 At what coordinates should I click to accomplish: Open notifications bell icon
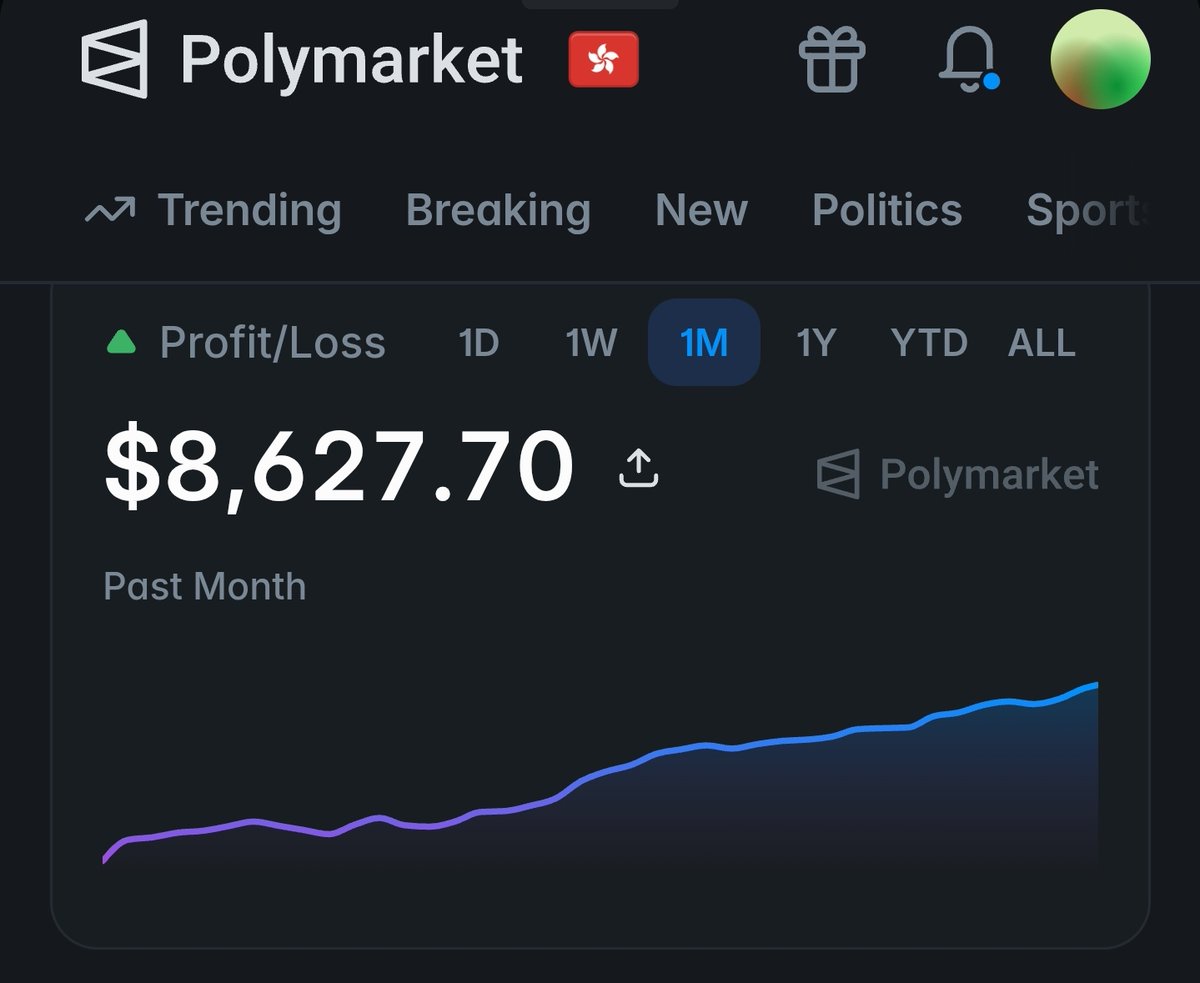coord(968,59)
